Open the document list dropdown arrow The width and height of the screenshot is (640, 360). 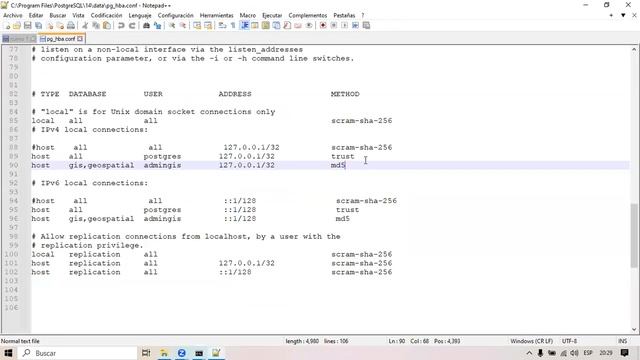[x=623, y=16]
